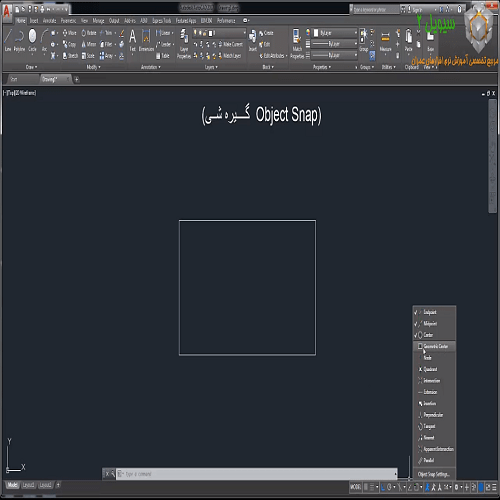This screenshot has height=500, width=500.
Task: Expand the Layers panel
Action: tap(211, 67)
